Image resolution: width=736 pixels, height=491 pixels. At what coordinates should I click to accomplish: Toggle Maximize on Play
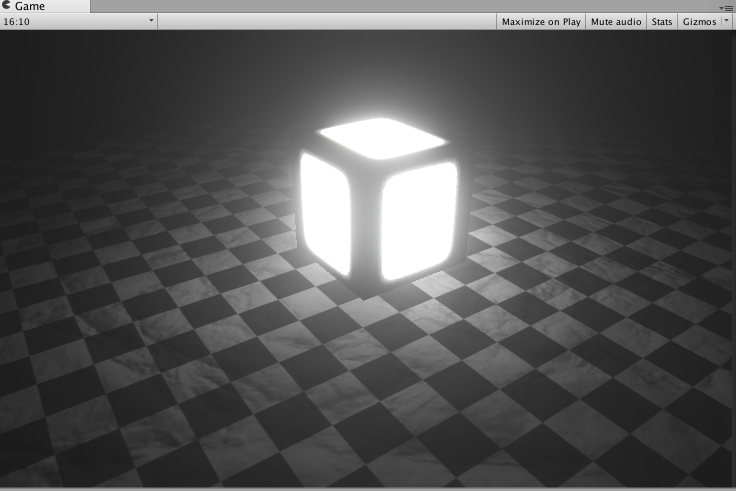541,22
